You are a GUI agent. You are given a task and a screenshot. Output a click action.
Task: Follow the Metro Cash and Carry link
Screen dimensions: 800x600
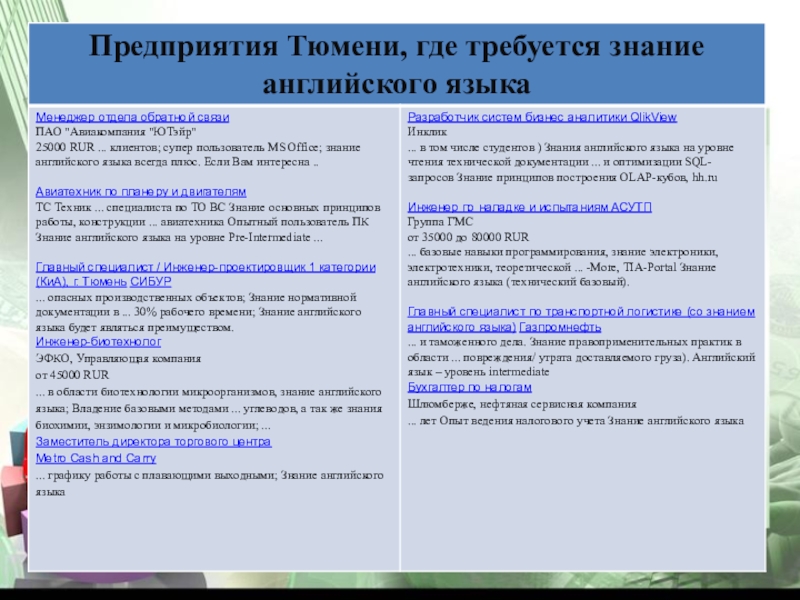pos(96,458)
